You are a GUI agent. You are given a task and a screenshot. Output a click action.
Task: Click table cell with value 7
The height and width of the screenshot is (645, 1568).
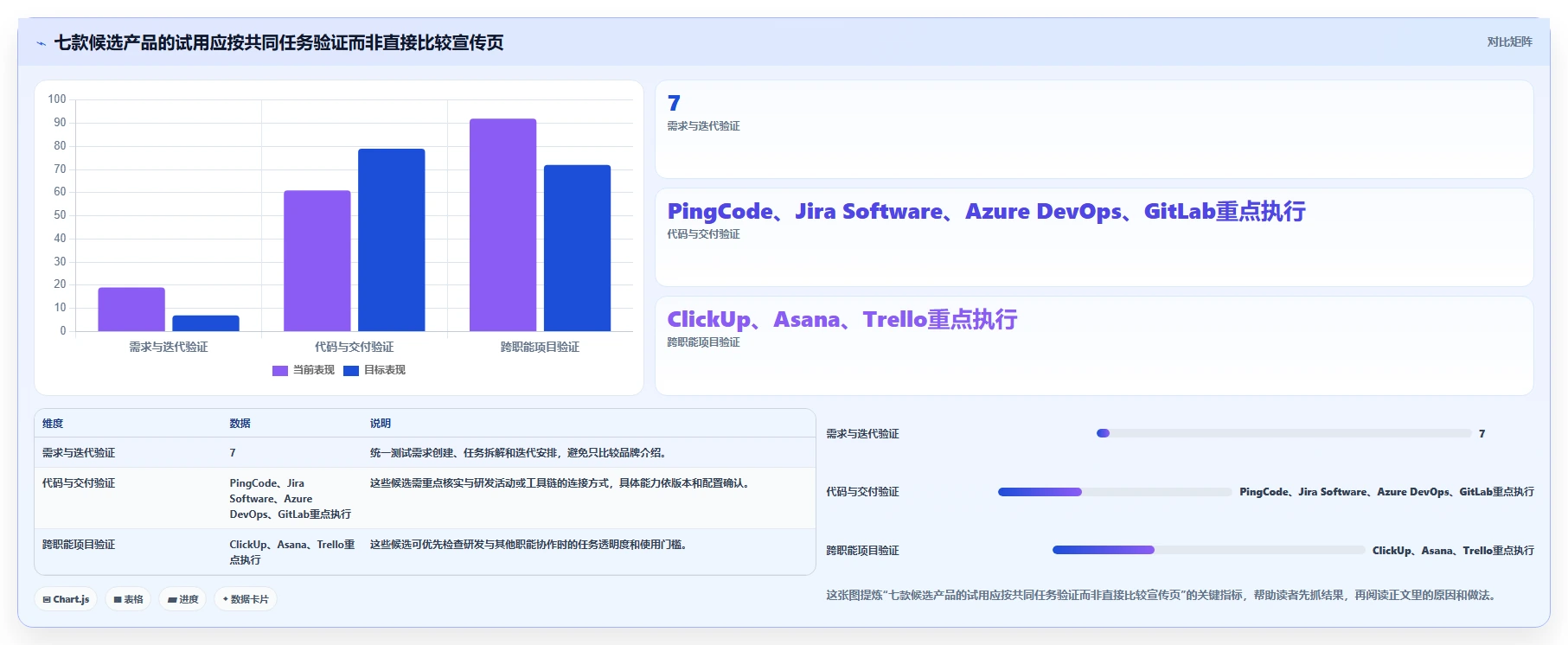pos(233,453)
